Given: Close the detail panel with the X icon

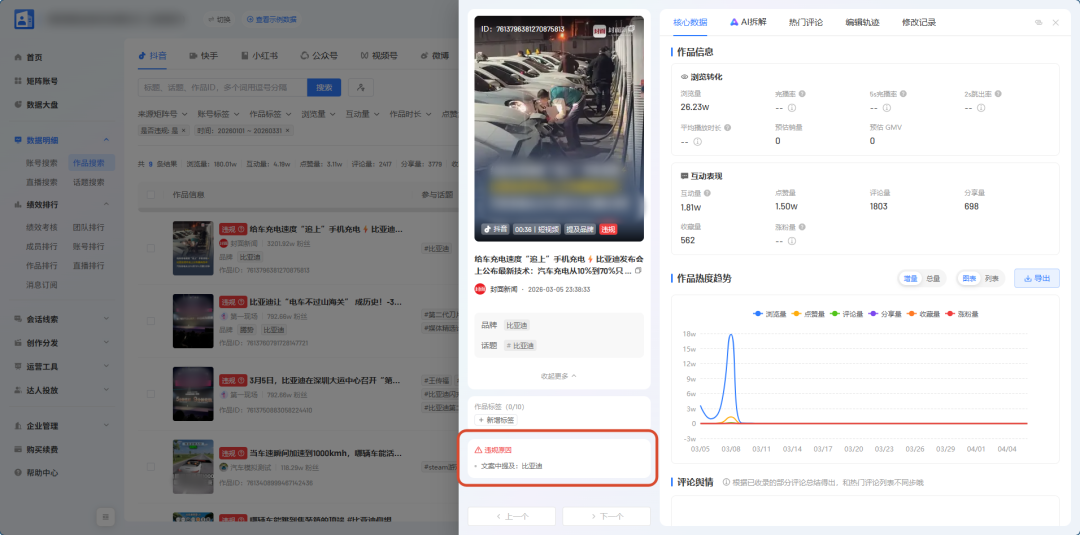Looking at the screenshot, I should 1055,23.
